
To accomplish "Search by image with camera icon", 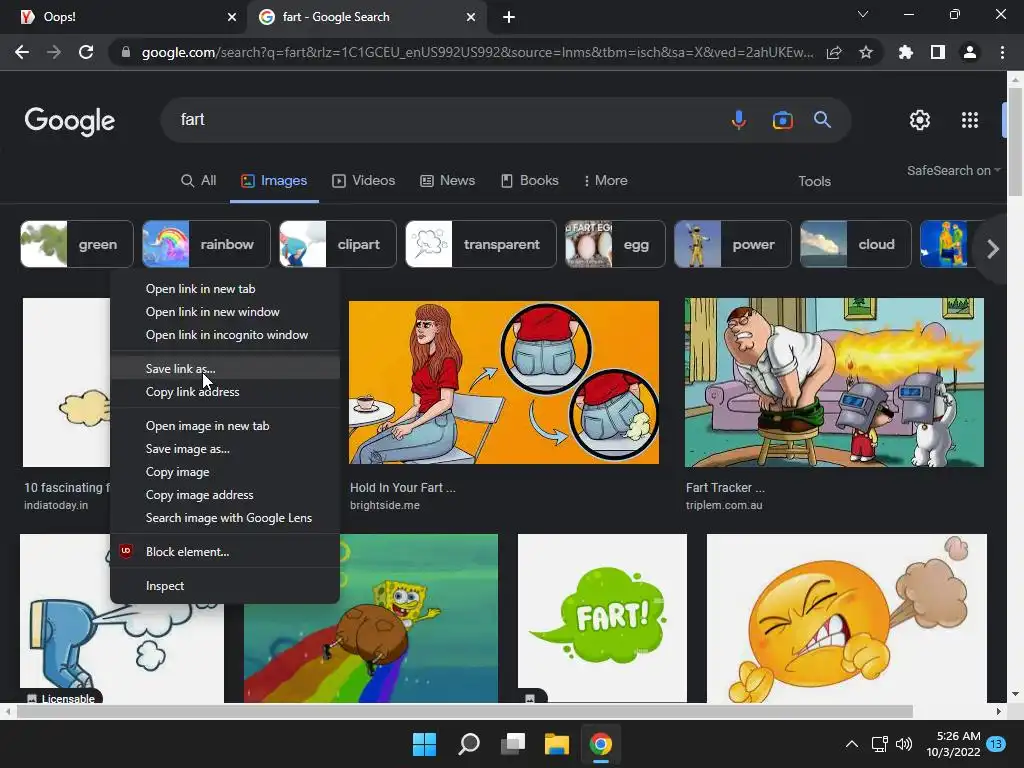I will [x=782, y=120].
